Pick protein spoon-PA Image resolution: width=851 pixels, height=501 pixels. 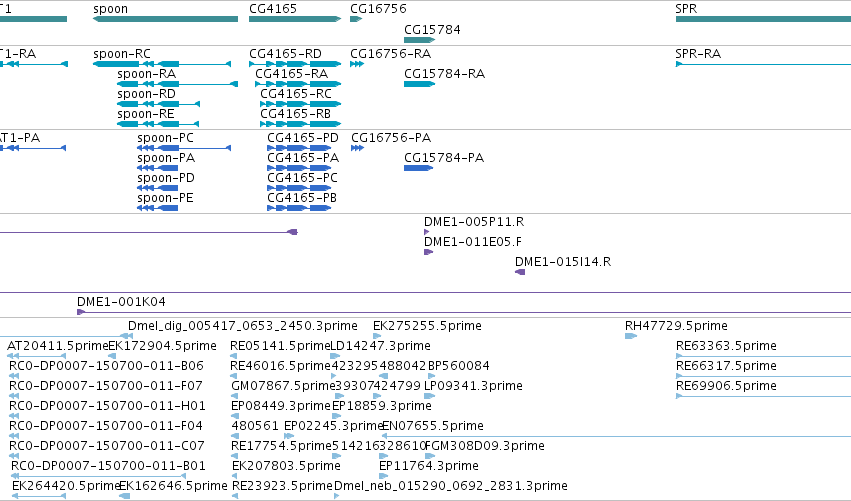pyautogui.click(x=166, y=158)
